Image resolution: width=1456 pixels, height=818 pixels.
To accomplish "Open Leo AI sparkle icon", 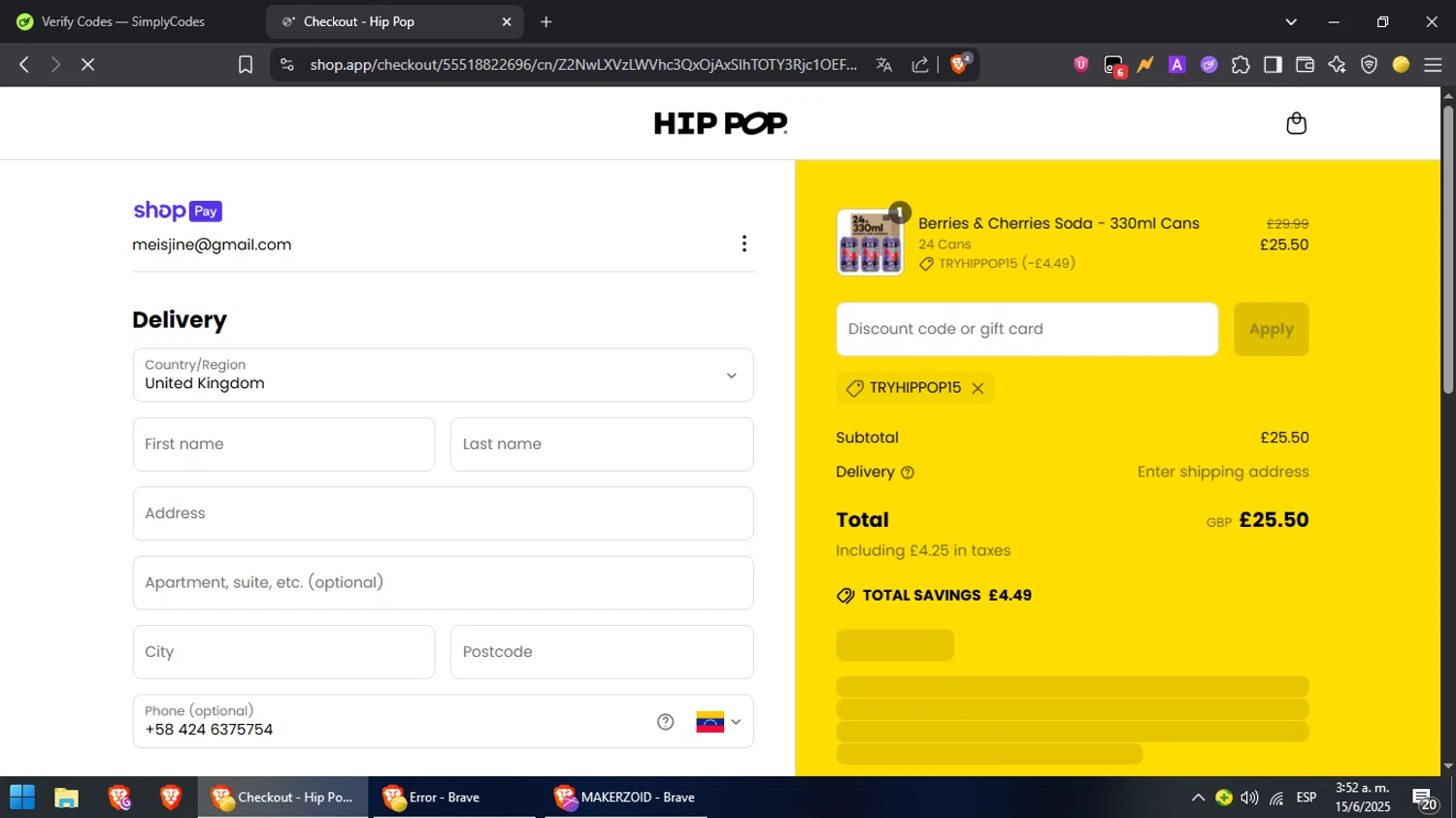I will [1337, 64].
